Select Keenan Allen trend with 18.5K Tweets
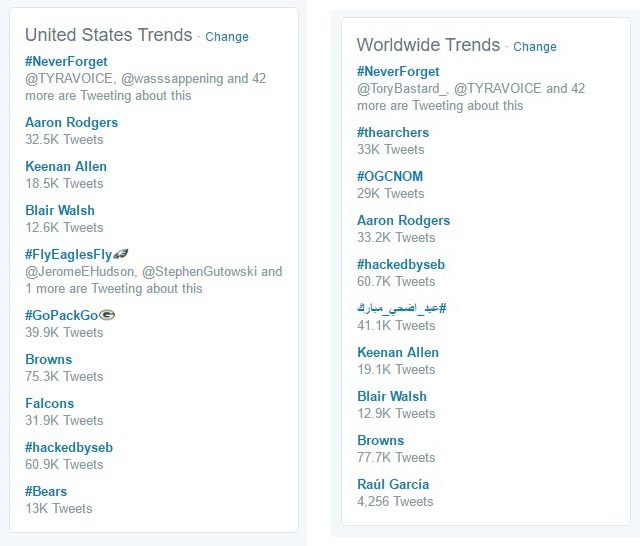This screenshot has width=640, height=546. (x=66, y=166)
